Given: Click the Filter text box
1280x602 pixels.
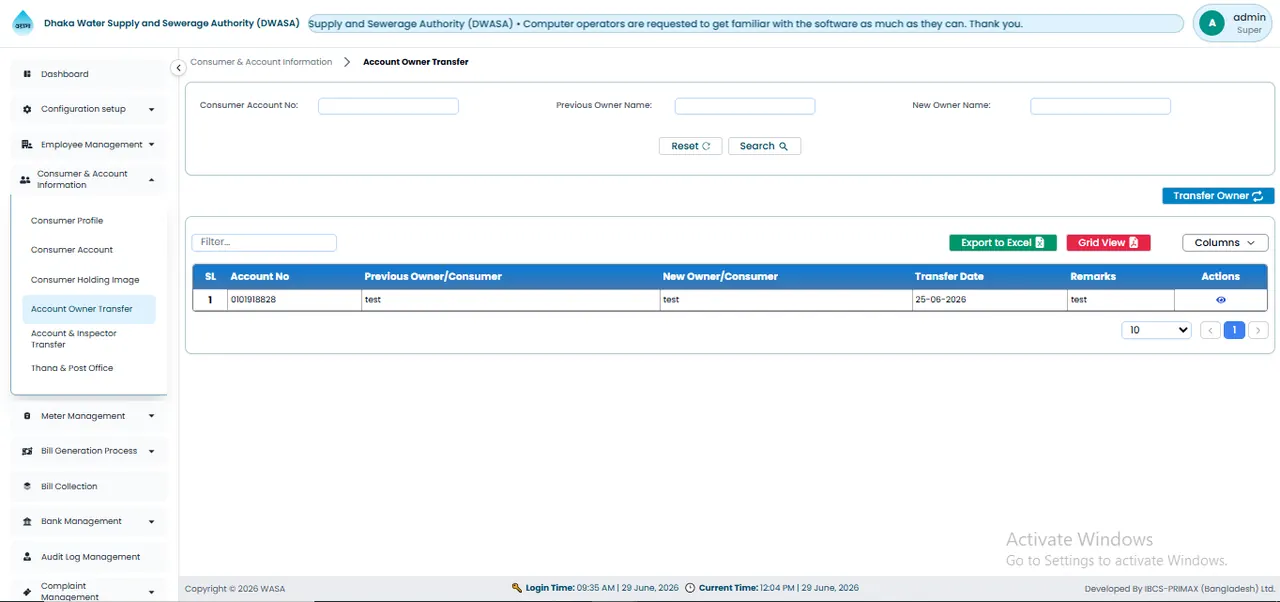Looking at the screenshot, I should (x=264, y=242).
